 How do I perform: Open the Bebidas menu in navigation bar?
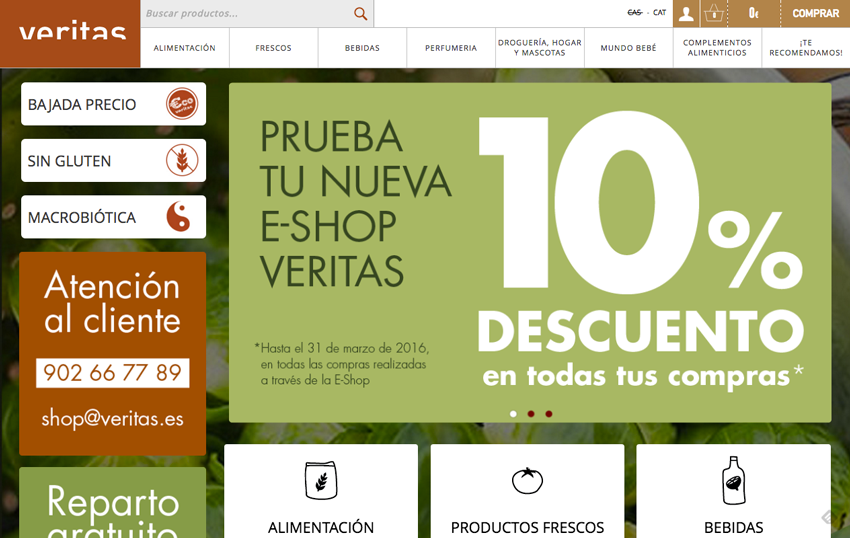(x=362, y=48)
